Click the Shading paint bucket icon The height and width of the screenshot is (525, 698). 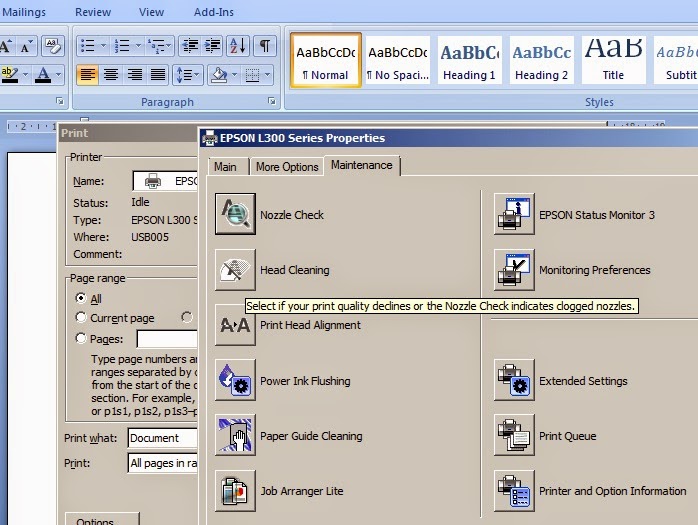coord(219,74)
